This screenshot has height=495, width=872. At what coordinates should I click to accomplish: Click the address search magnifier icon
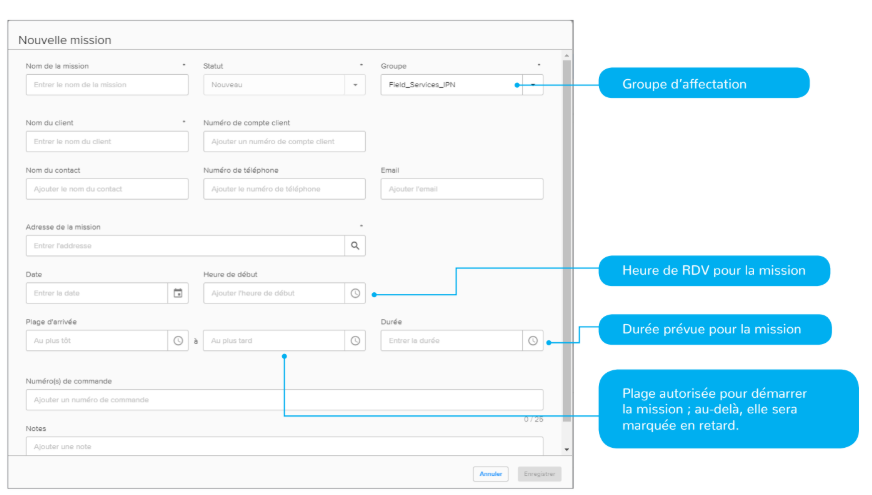[355, 245]
